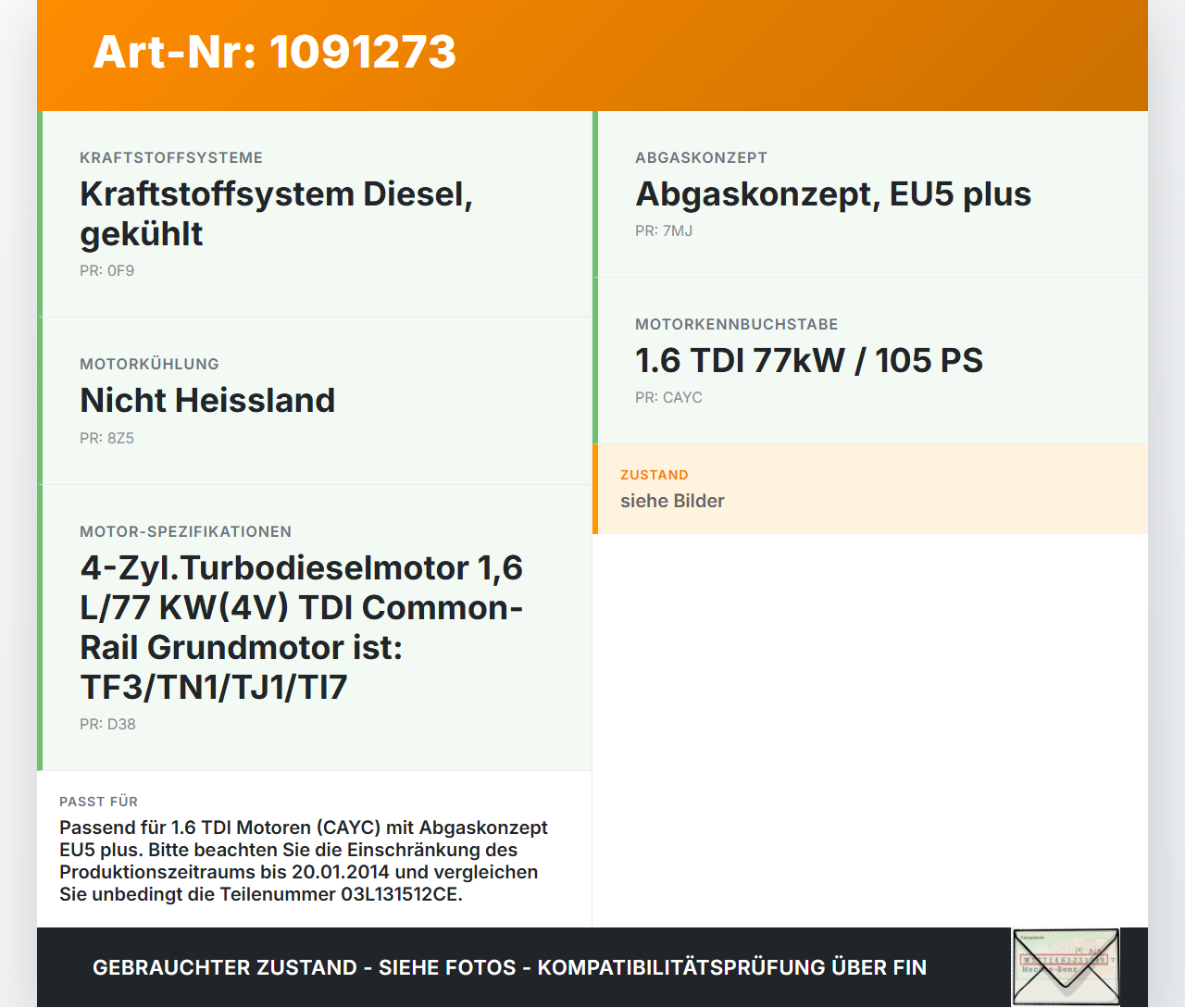Viewport: 1185px width, 1008px height.
Task: Click '1.6 TDI 77kW / 105 PS' value
Action: [809, 361]
